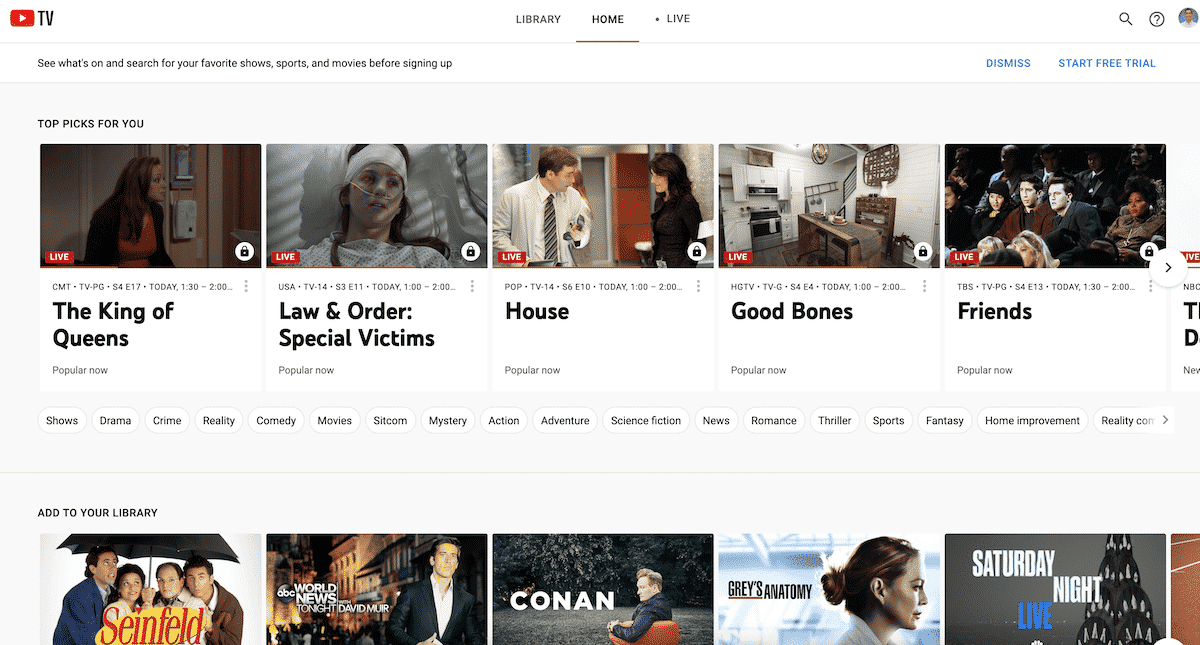Select the Movies chip
1200x645 pixels.
tap(335, 420)
